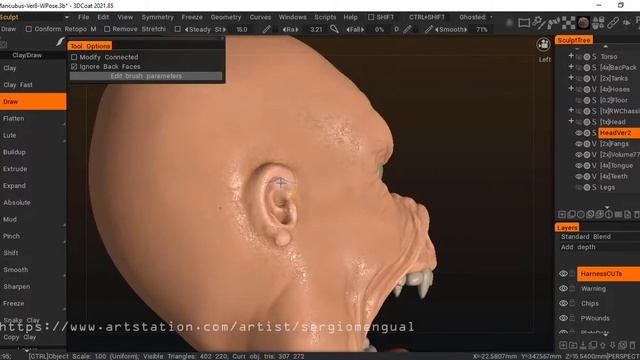Image resolution: width=640 pixels, height=360 pixels.
Task: Click the magnifier icon next to radius value
Action: (x=334, y=29)
